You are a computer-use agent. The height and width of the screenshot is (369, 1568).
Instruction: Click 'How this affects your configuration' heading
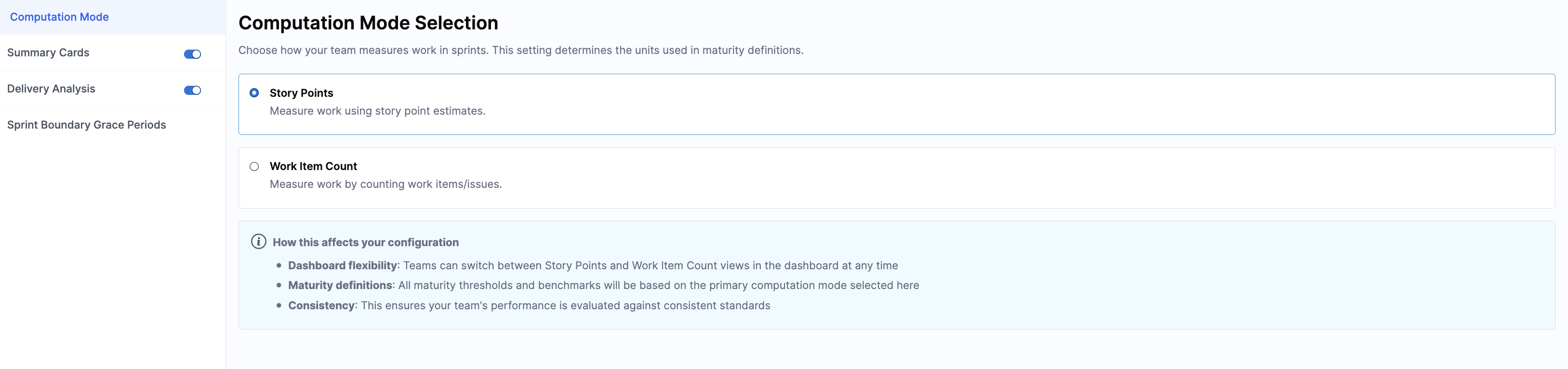365,242
